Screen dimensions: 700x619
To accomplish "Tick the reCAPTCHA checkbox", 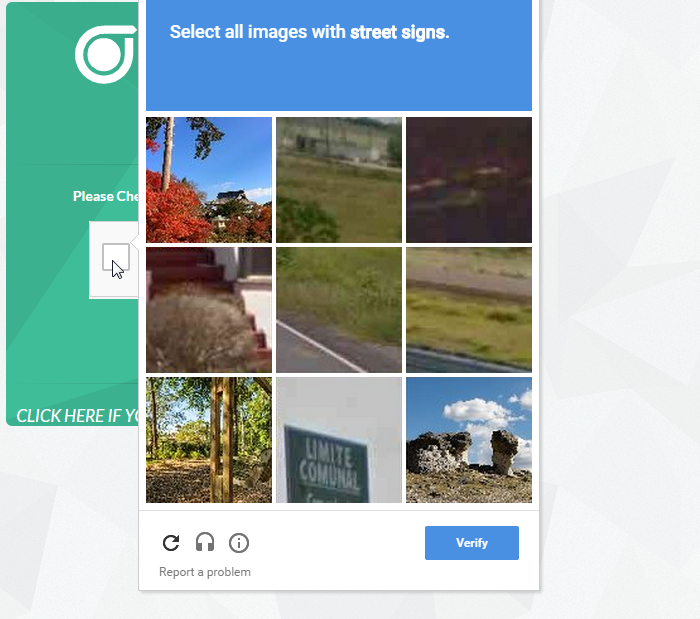I will click(x=116, y=258).
